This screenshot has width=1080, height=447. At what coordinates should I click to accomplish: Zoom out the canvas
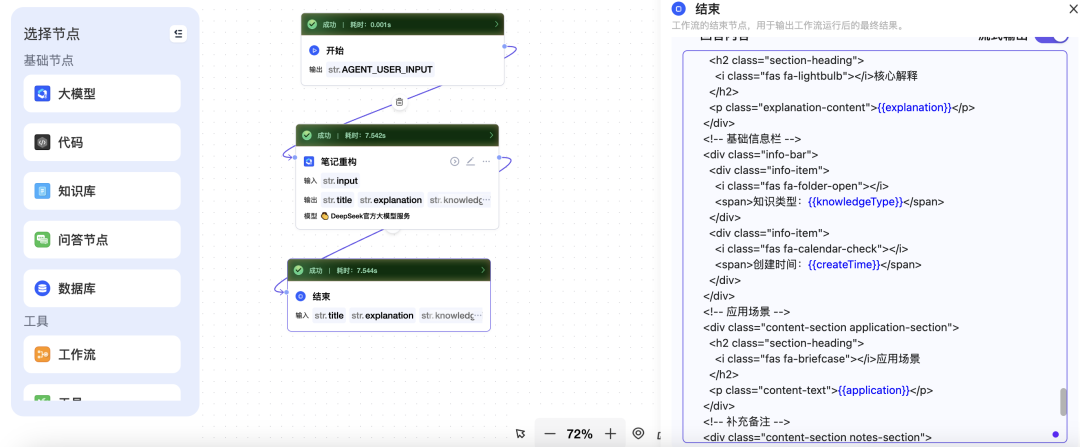pyautogui.click(x=549, y=434)
